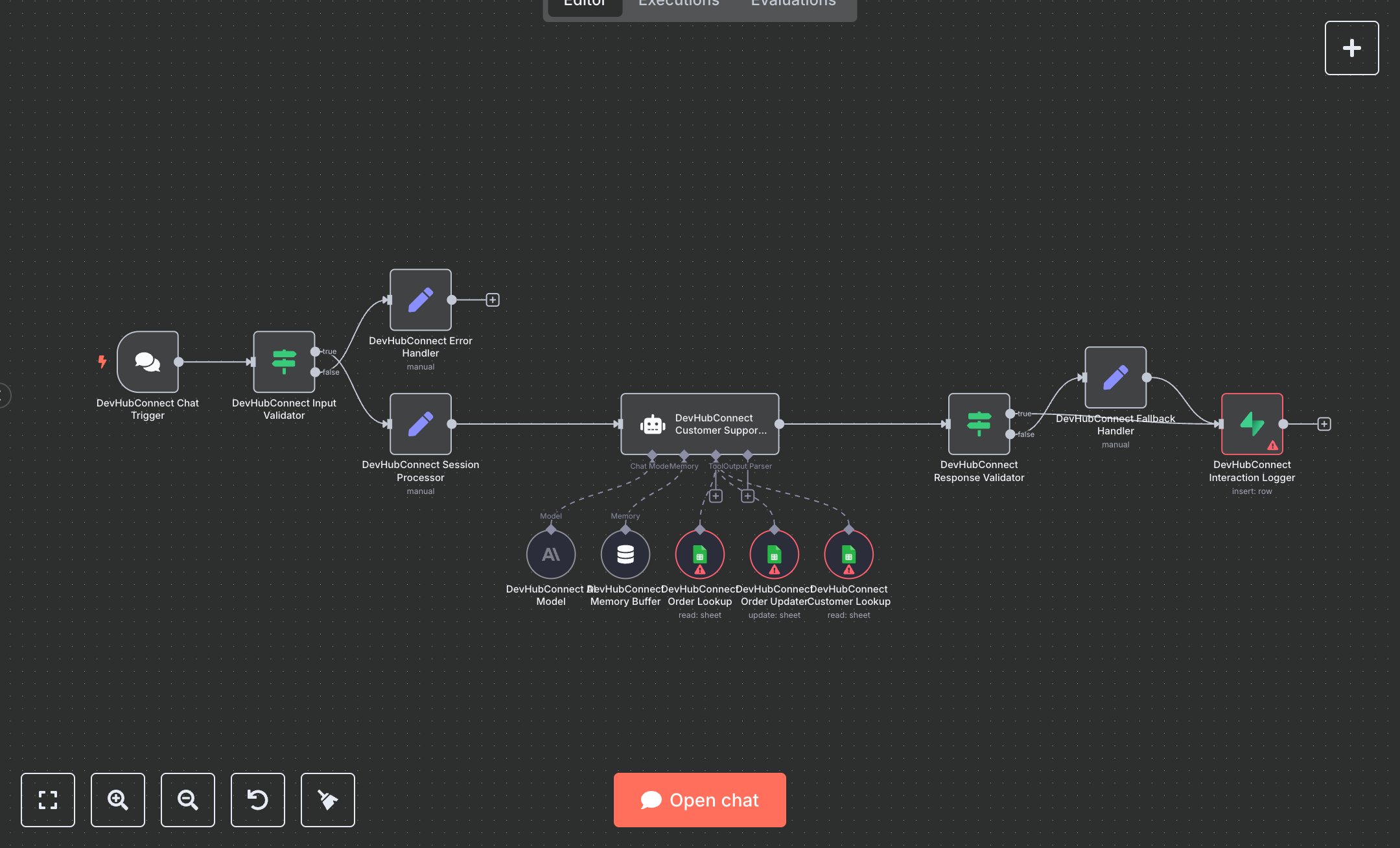This screenshot has width=1400, height=848.
Task: Open the DevHubConnect Customer Support agent node
Action: click(699, 424)
